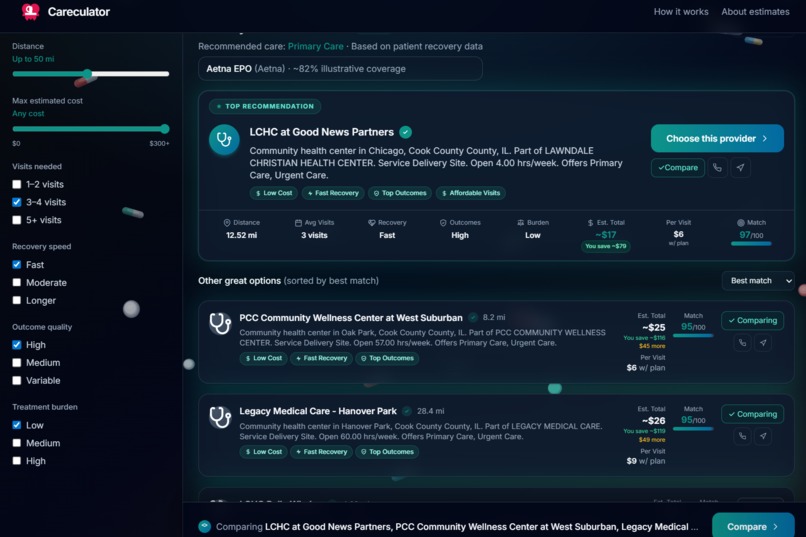Screen dimensions: 806x537
Task: Call PCC Community Wellness Center via phone icon
Action: tap(742, 342)
